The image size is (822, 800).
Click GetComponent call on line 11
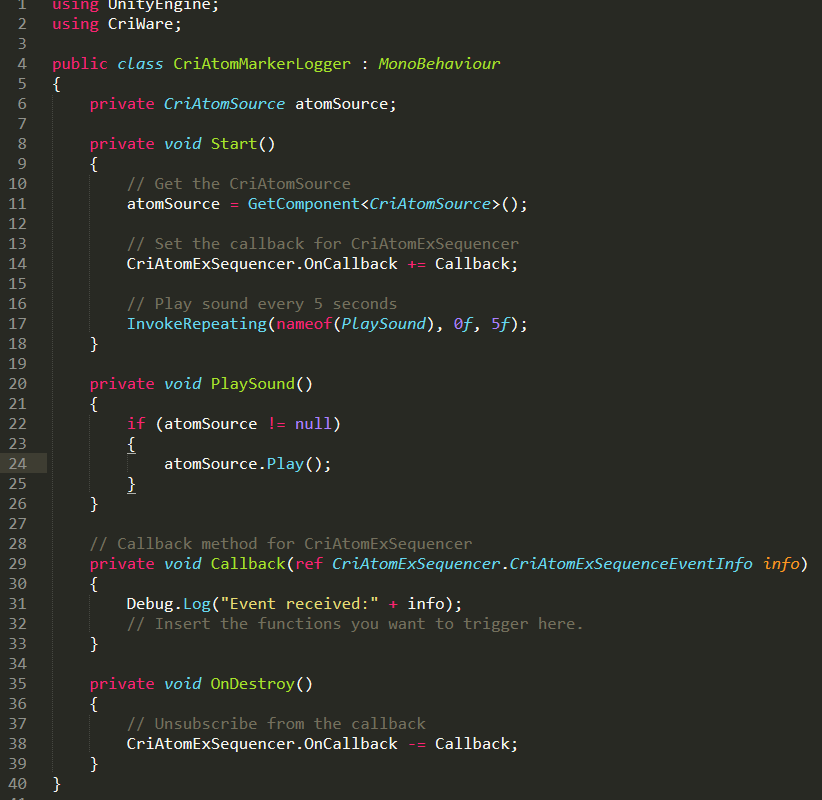click(304, 203)
